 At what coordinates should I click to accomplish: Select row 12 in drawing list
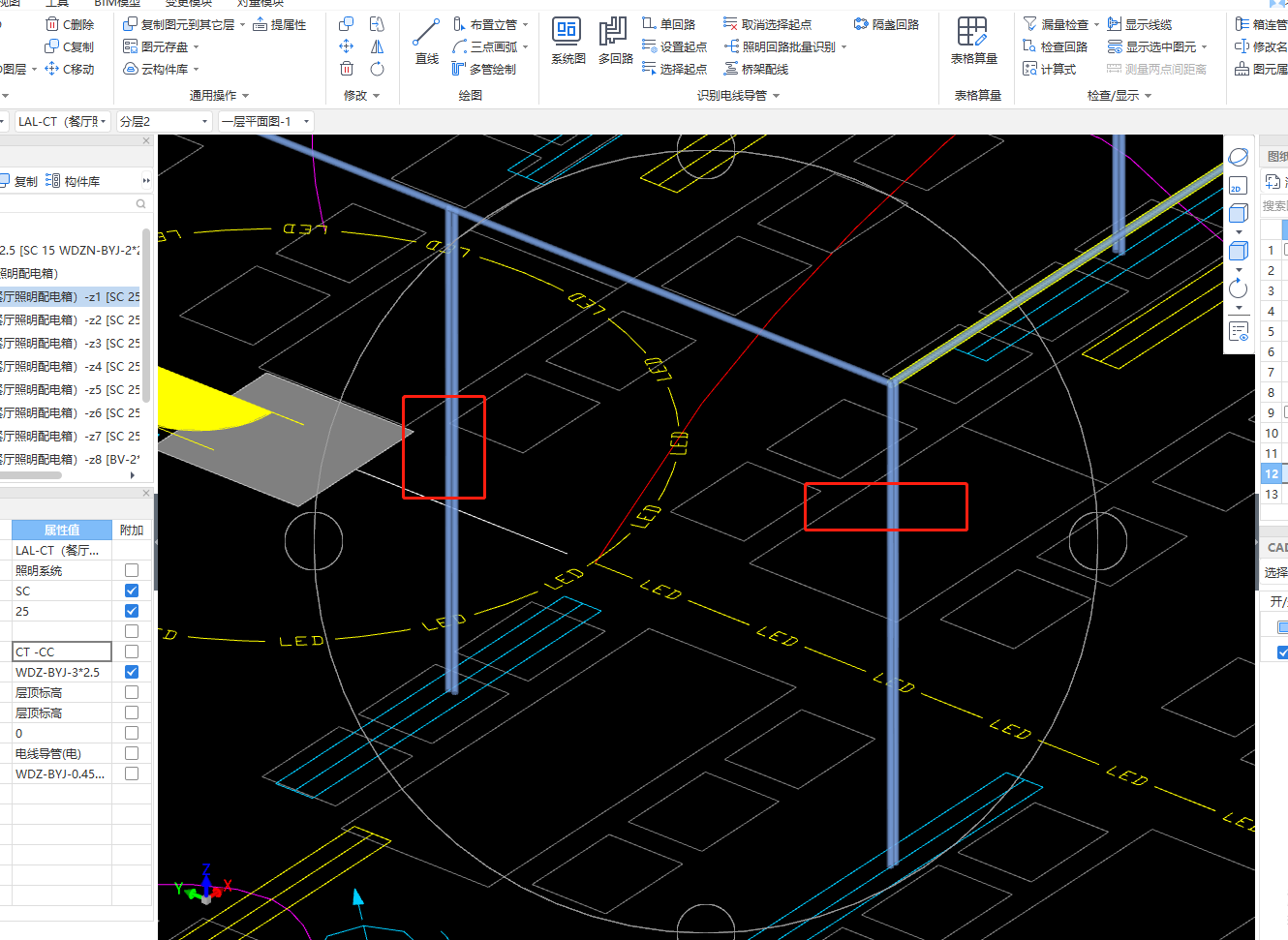tap(1272, 473)
